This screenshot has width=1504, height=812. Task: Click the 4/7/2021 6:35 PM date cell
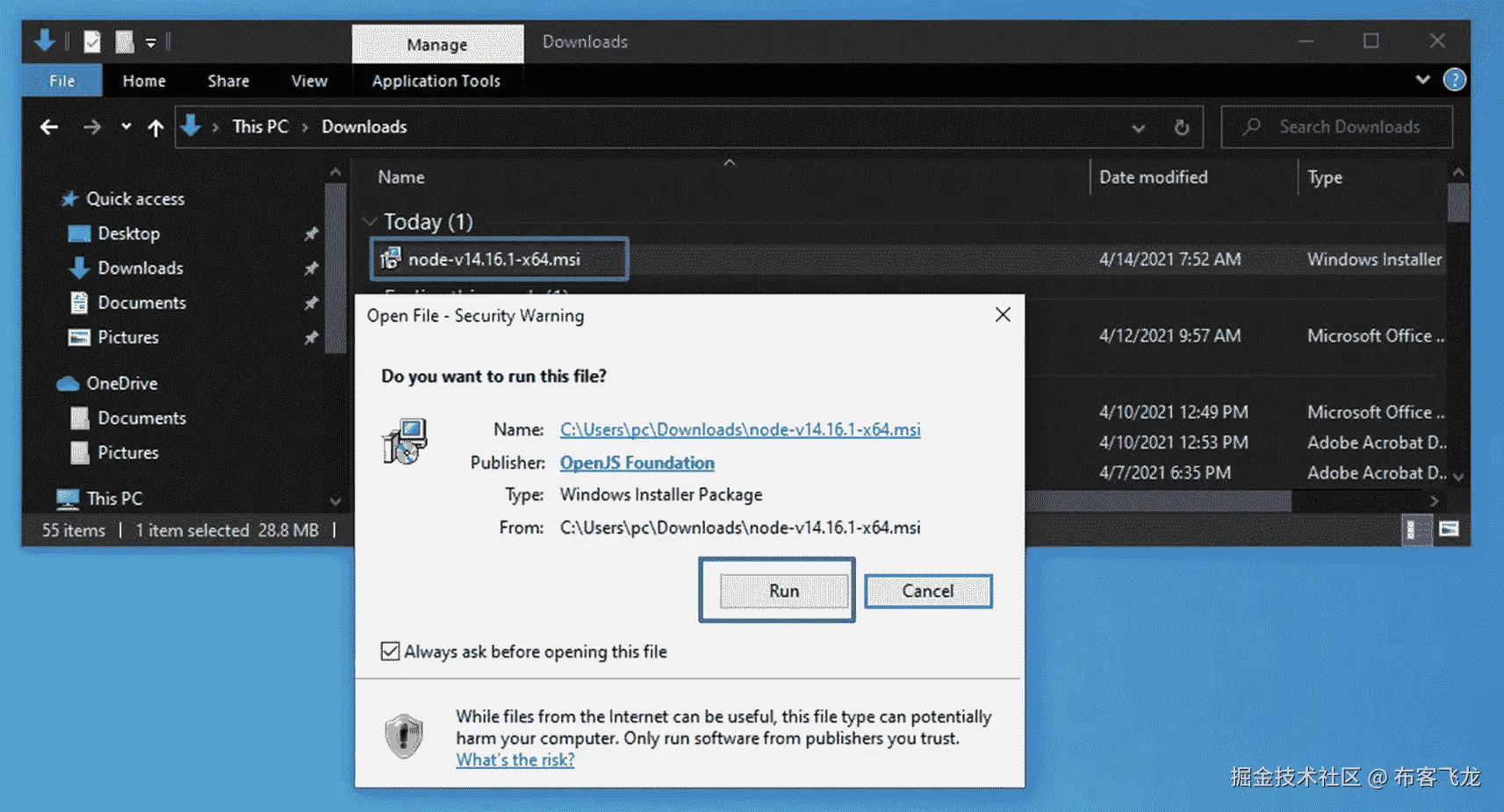click(1165, 472)
